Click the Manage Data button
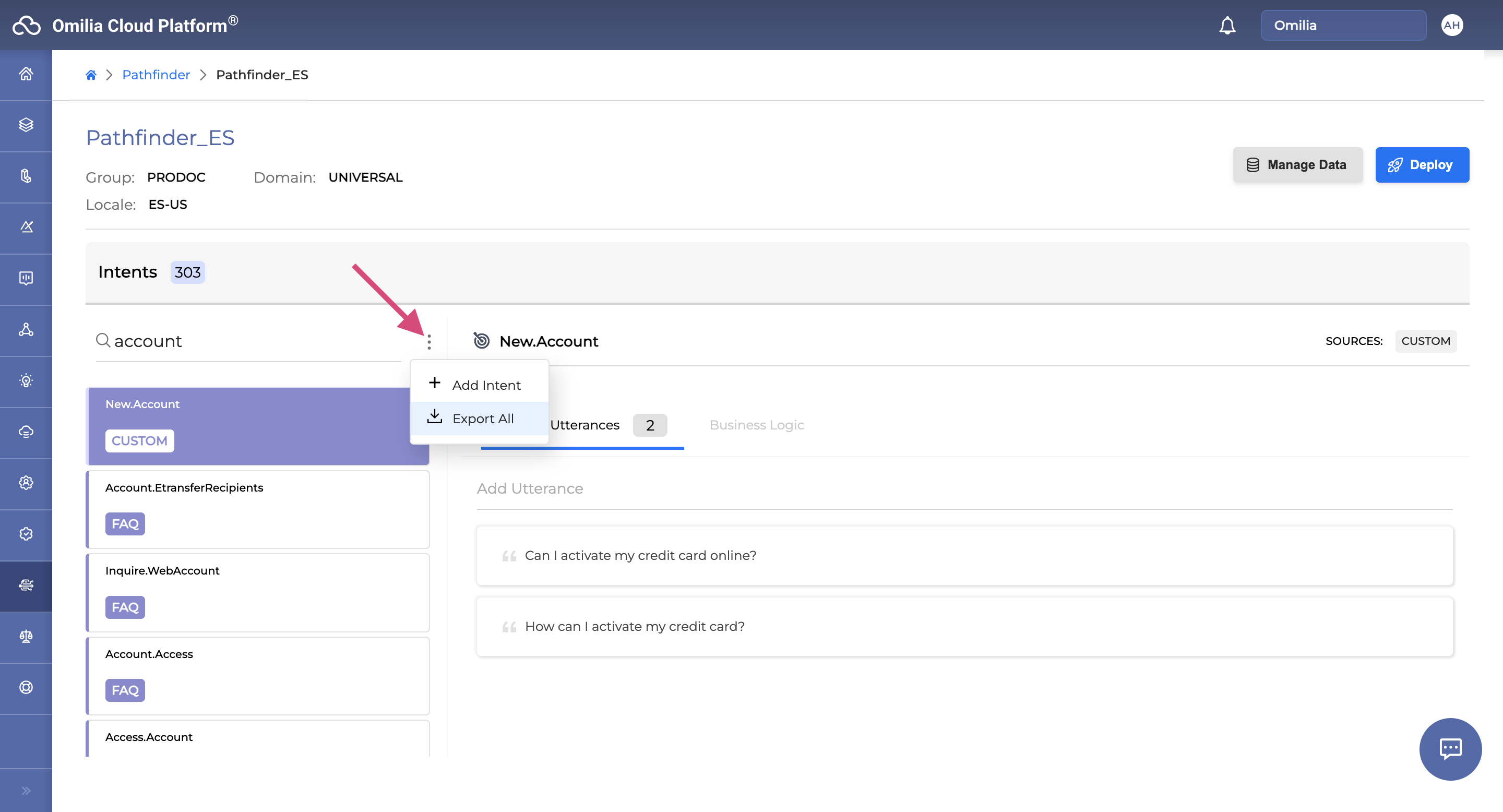1503x812 pixels. coord(1297,165)
